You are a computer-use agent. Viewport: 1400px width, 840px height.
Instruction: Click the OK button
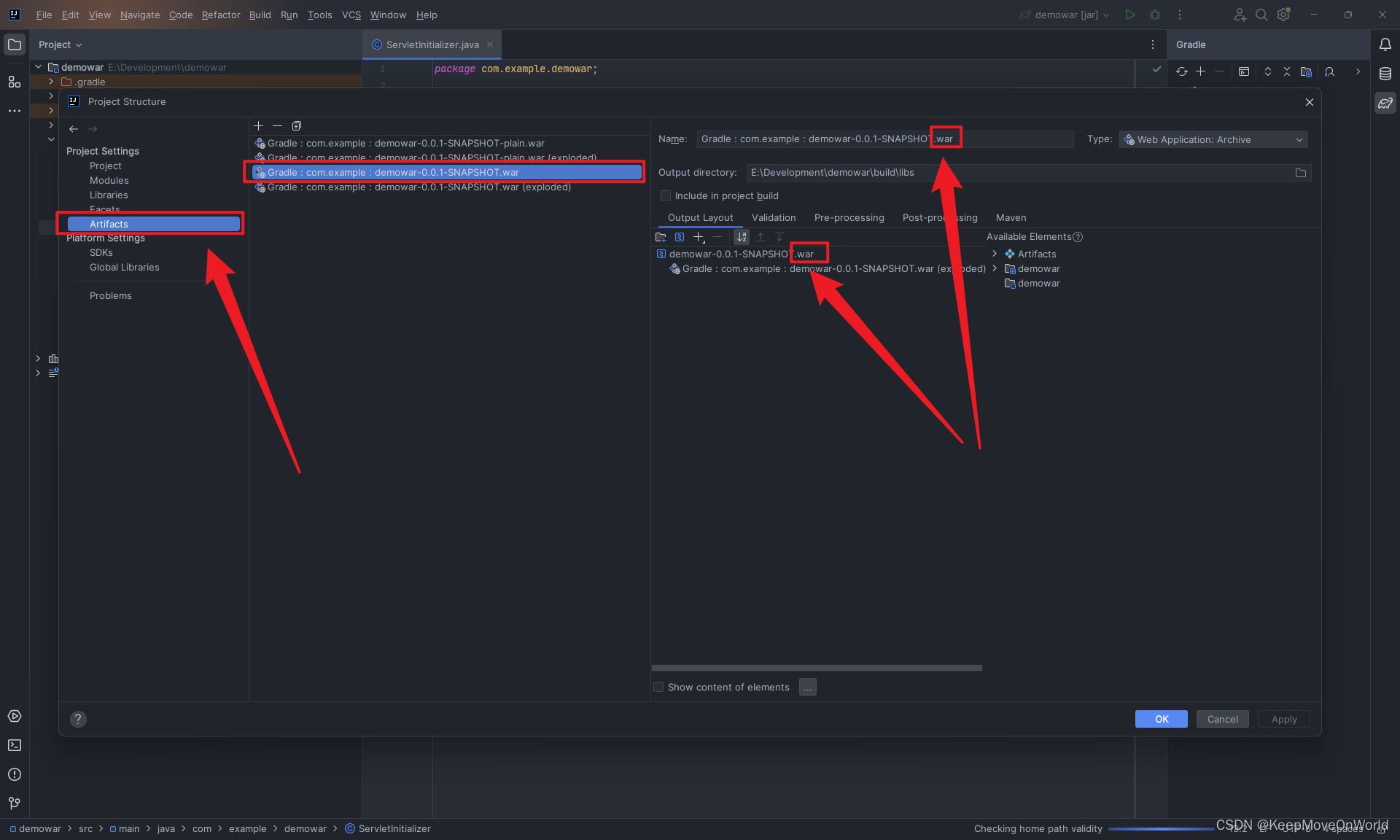pyautogui.click(x=1161, y=719)
